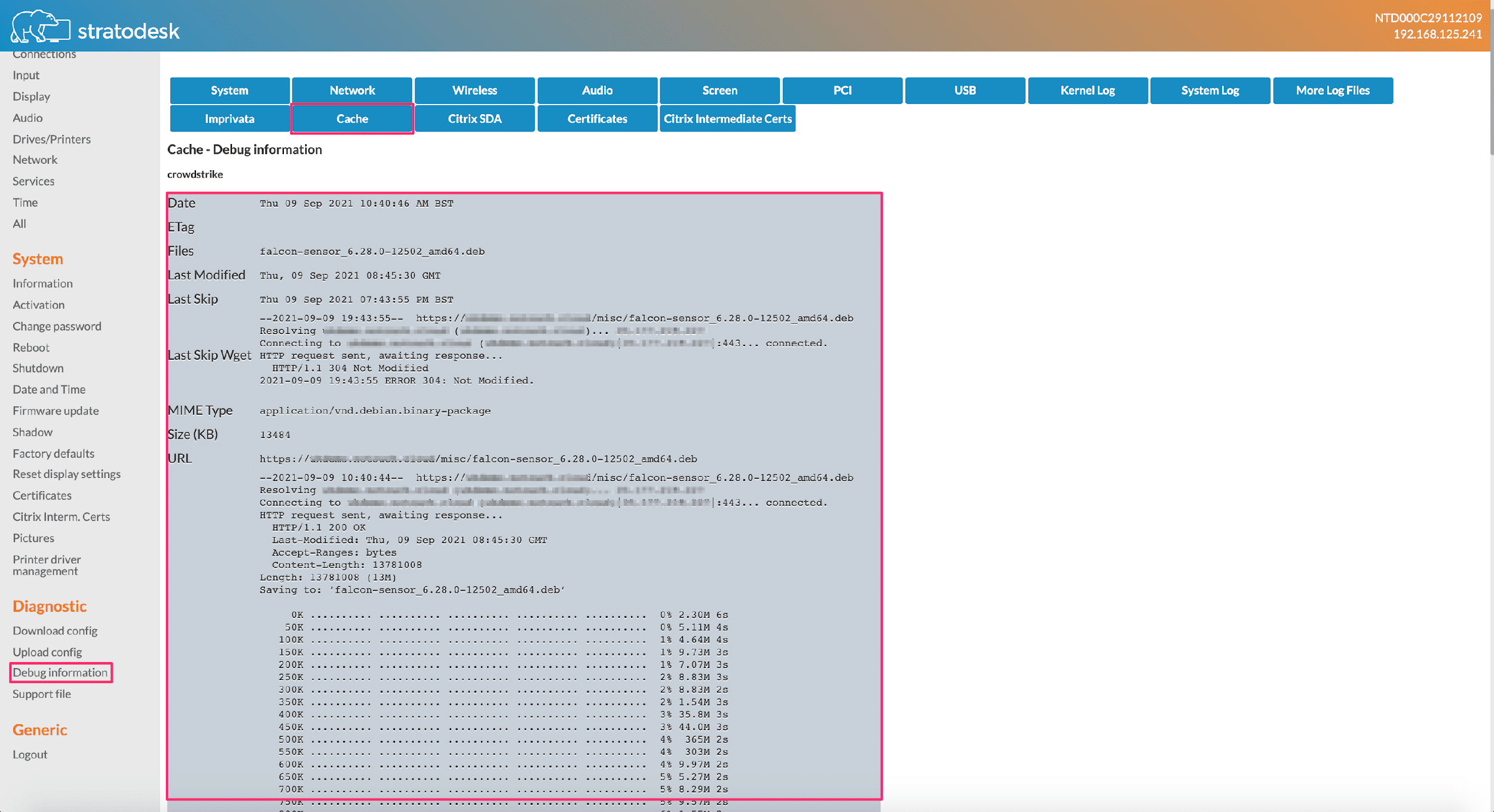The height and width of the screenshot is (812, 1494).
Task: Go to Input settings in sidebar
Action: point(26,75)
